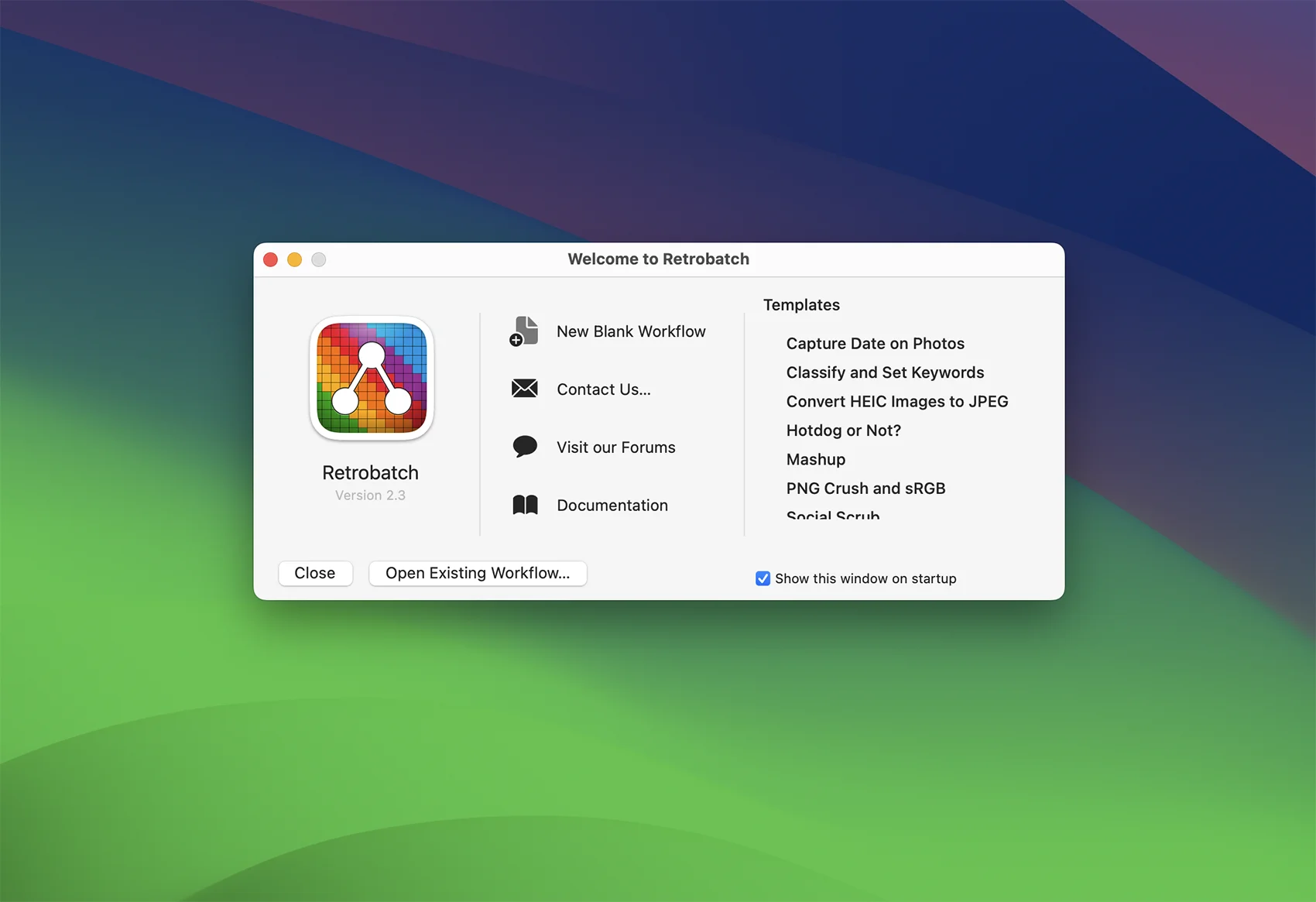Click the Documentation open book icon
The image size is (1316, 902).
pos(525,505)
